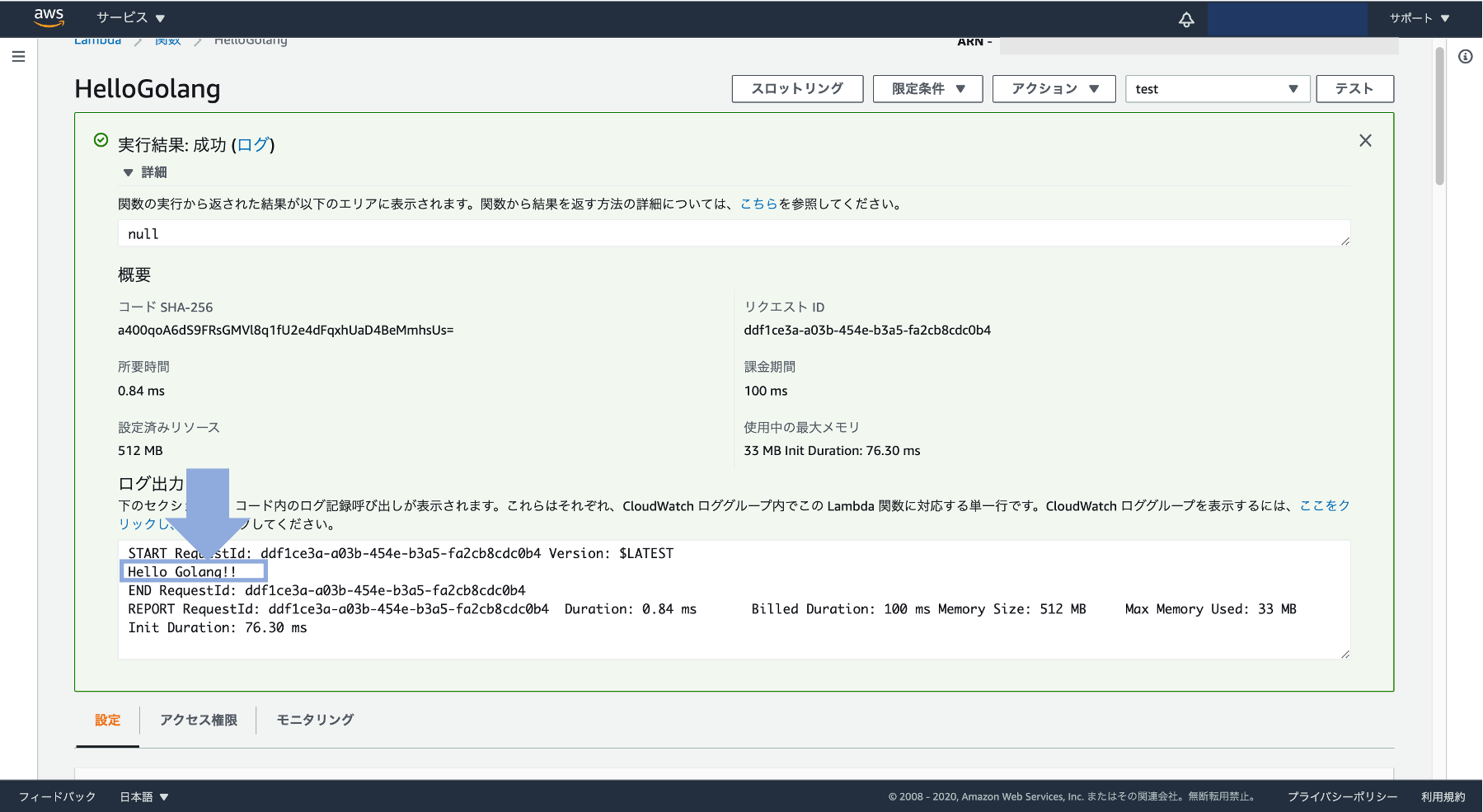Image resolution: width=1483 pixels, height=812 pixels.
Task: Open the notifications bell icon
Action: (1186, 19)
